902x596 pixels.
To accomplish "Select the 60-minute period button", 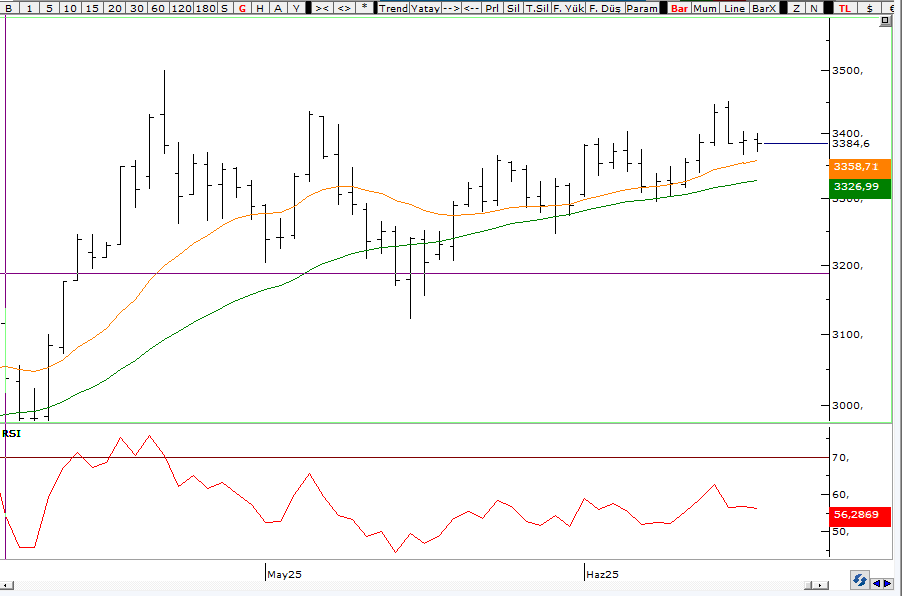I will 158,8.
